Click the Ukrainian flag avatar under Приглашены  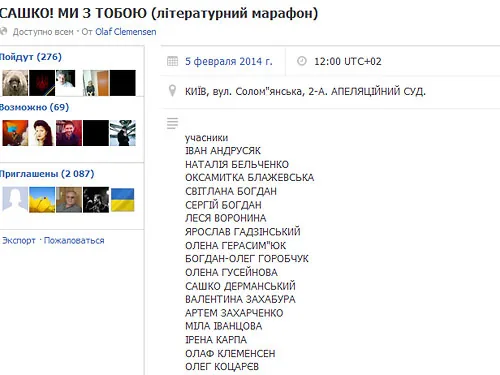click(123, 200)
